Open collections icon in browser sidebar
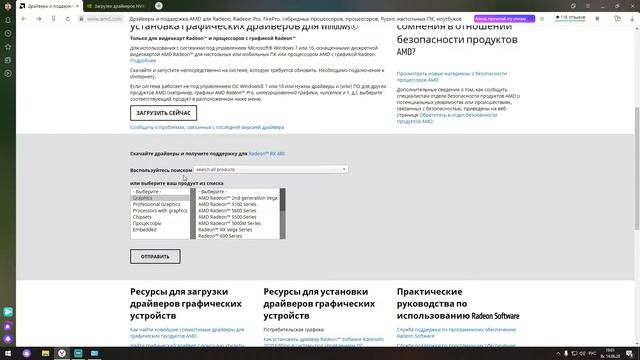Screen dimensions: 640x360 point(8,60)
